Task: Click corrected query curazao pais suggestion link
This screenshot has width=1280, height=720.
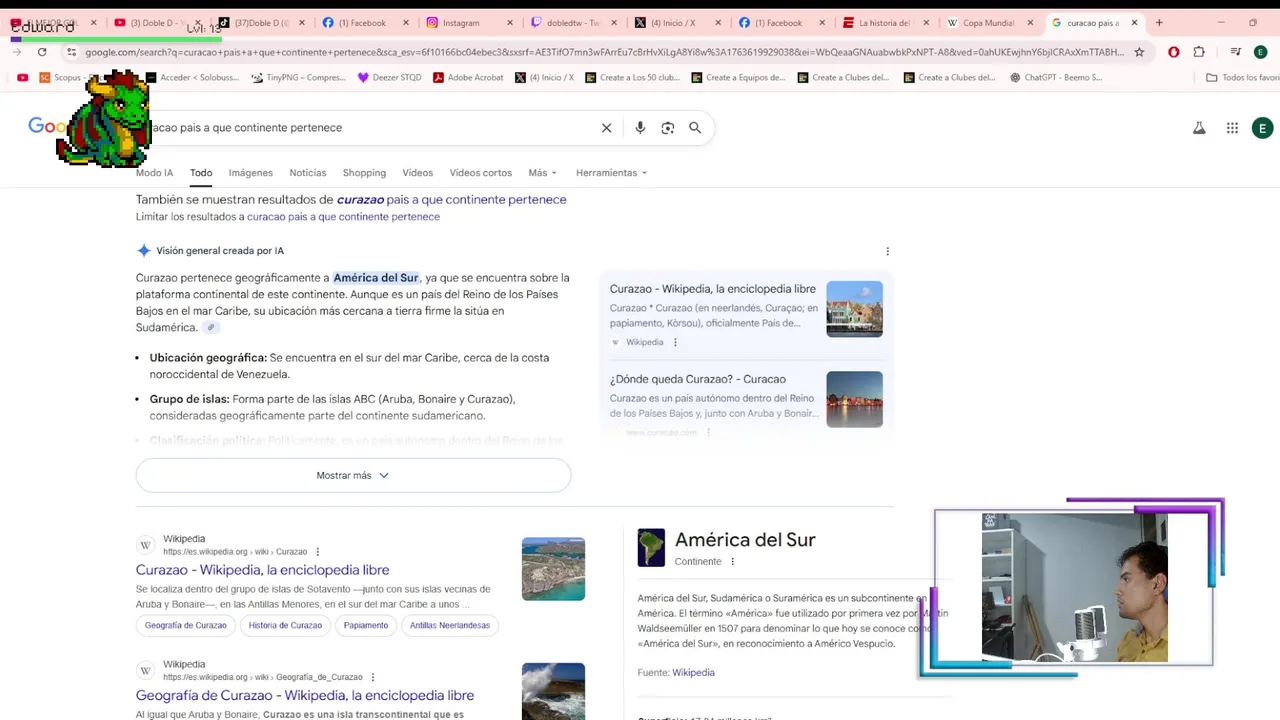Action: coord(451,200)
